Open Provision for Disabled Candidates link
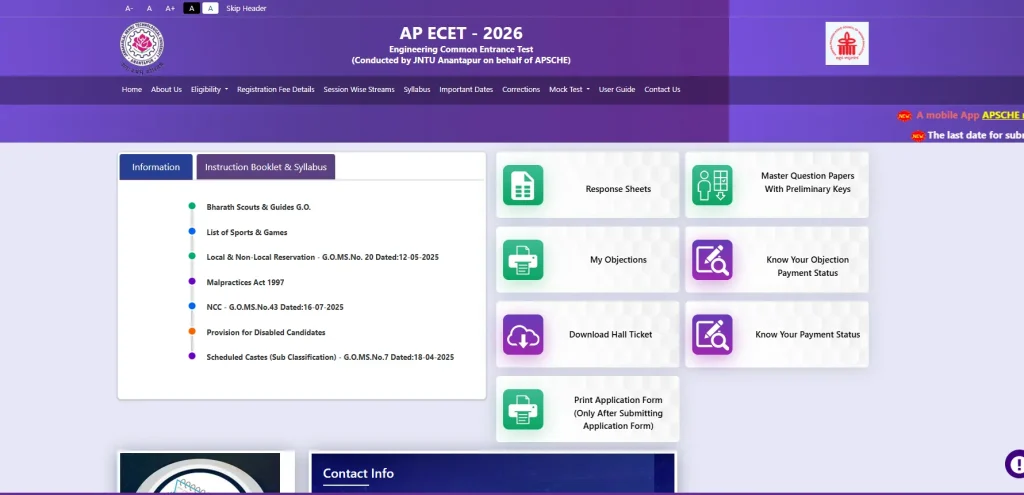1024x495 pixels. [266, 332]
